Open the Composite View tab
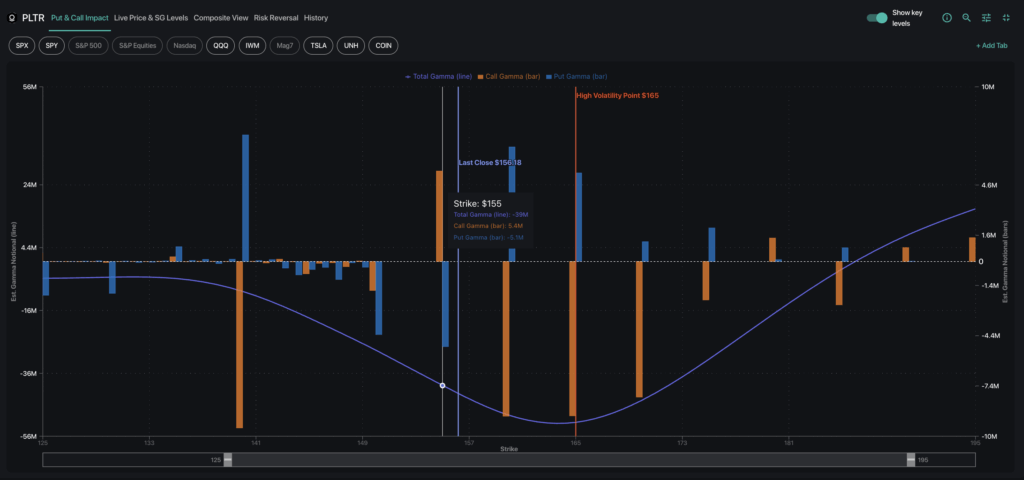This screenshot has width=1024, height=480. tap(221, 18)
